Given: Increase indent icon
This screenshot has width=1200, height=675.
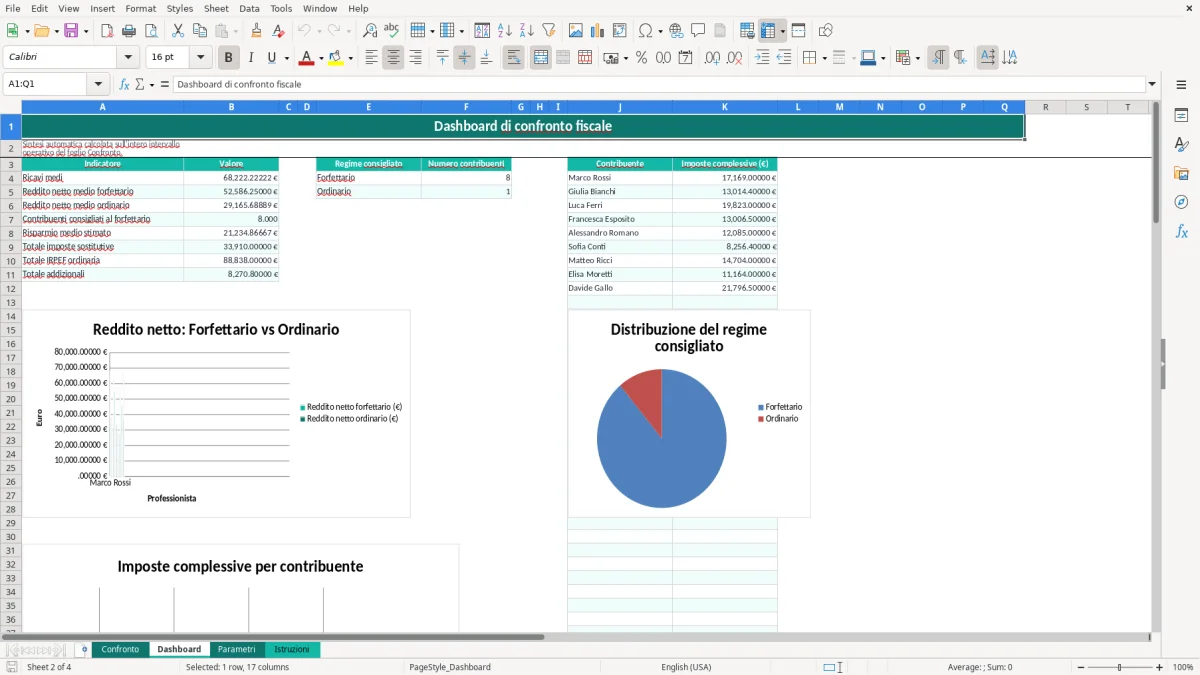Looking at the screenshot, I should click(762, 58).
